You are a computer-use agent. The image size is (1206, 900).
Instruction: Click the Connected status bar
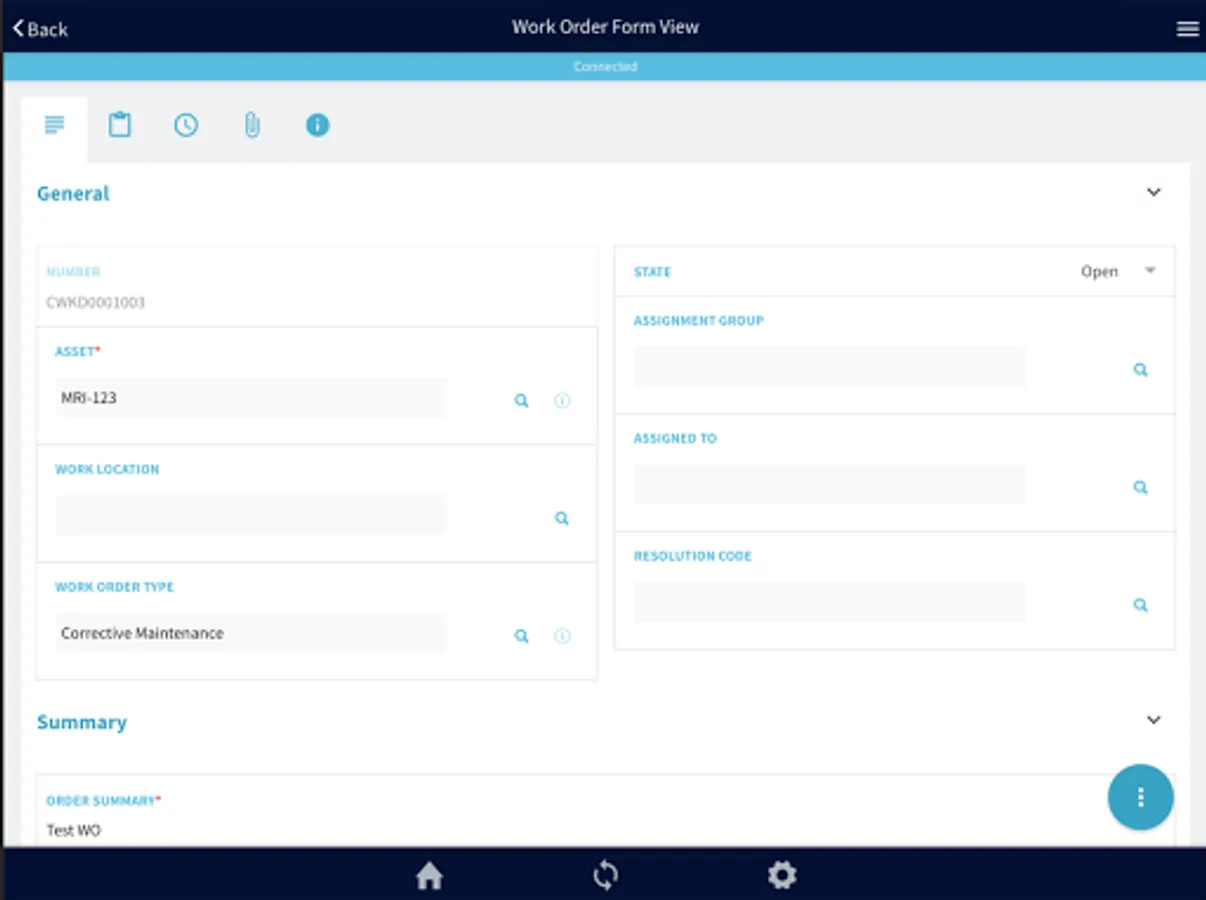(x=604, y=67)
